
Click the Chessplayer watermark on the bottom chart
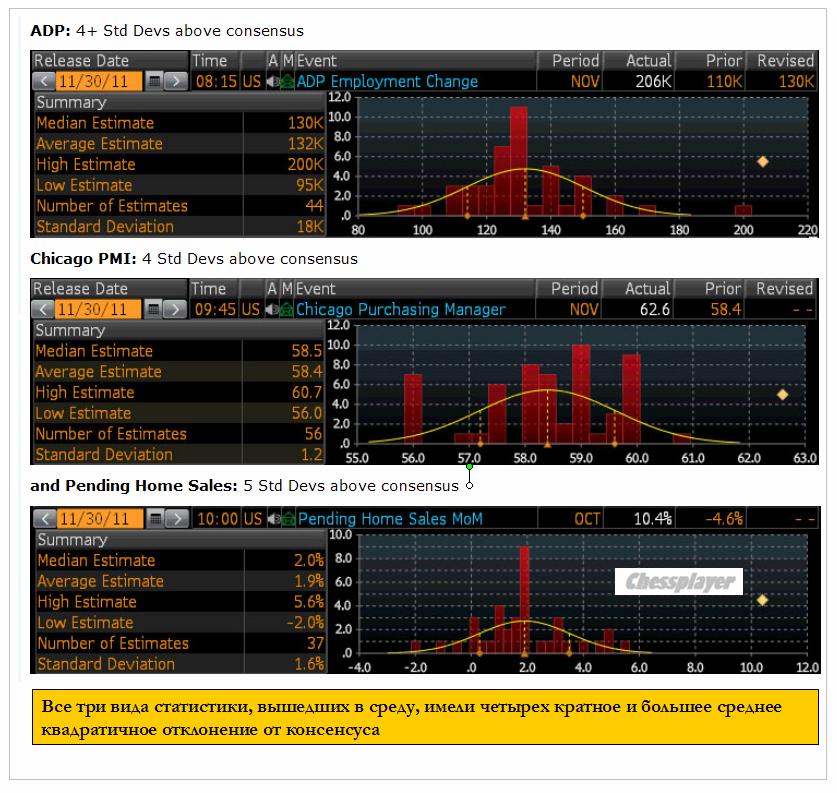678,581
